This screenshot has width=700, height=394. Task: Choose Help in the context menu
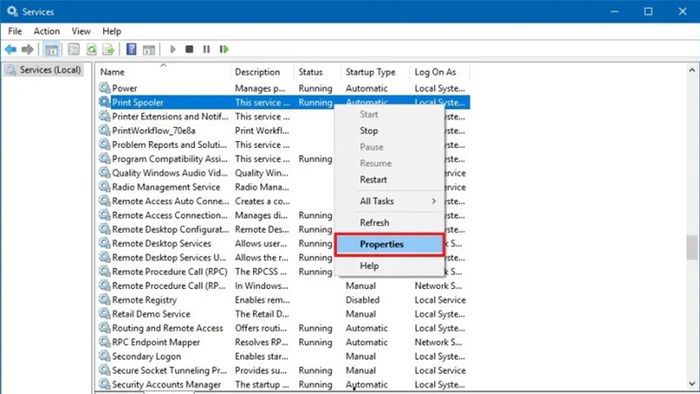coord(389,265)
